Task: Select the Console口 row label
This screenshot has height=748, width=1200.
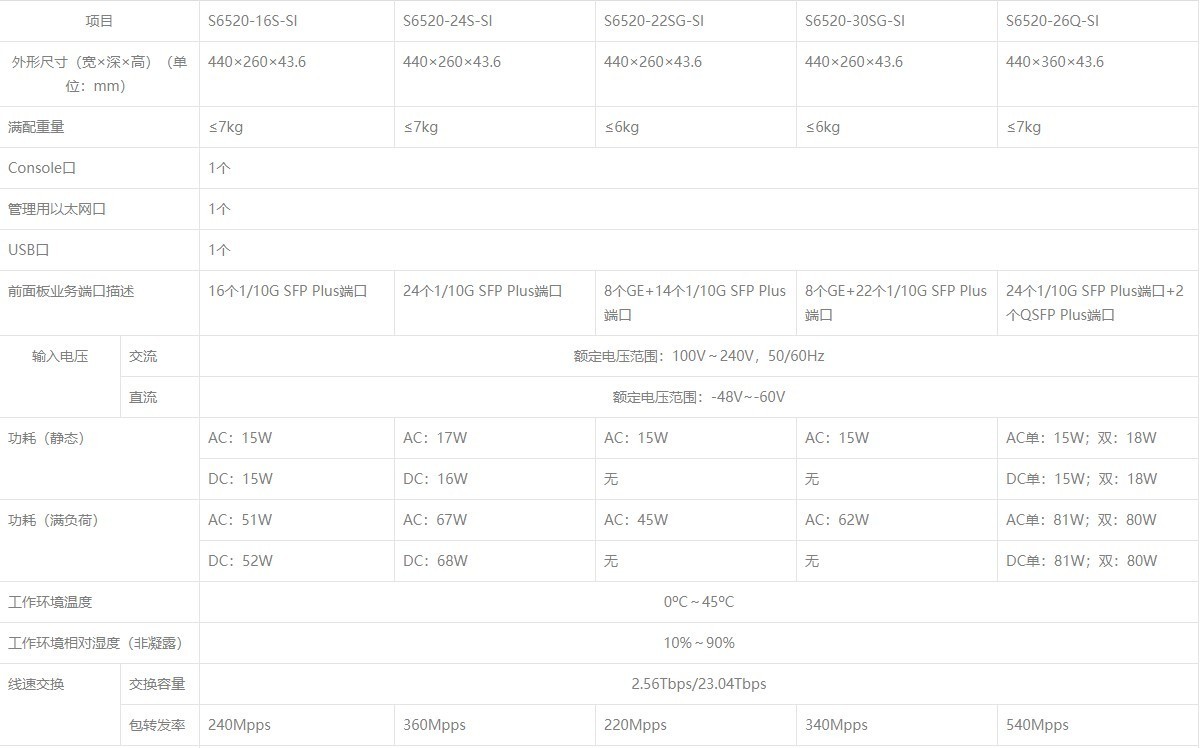Action: pyautogui.click(x=42, y=168)
